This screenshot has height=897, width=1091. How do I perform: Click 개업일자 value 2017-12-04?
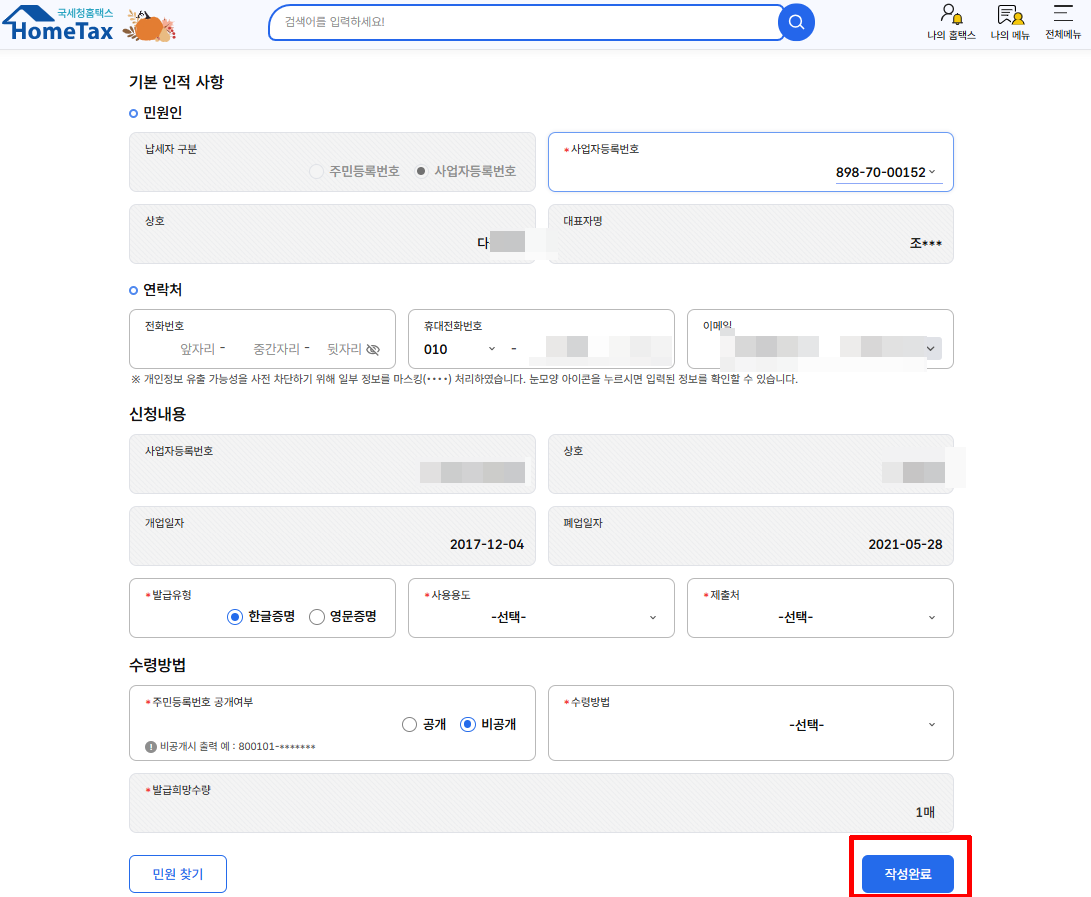[487, 544]
